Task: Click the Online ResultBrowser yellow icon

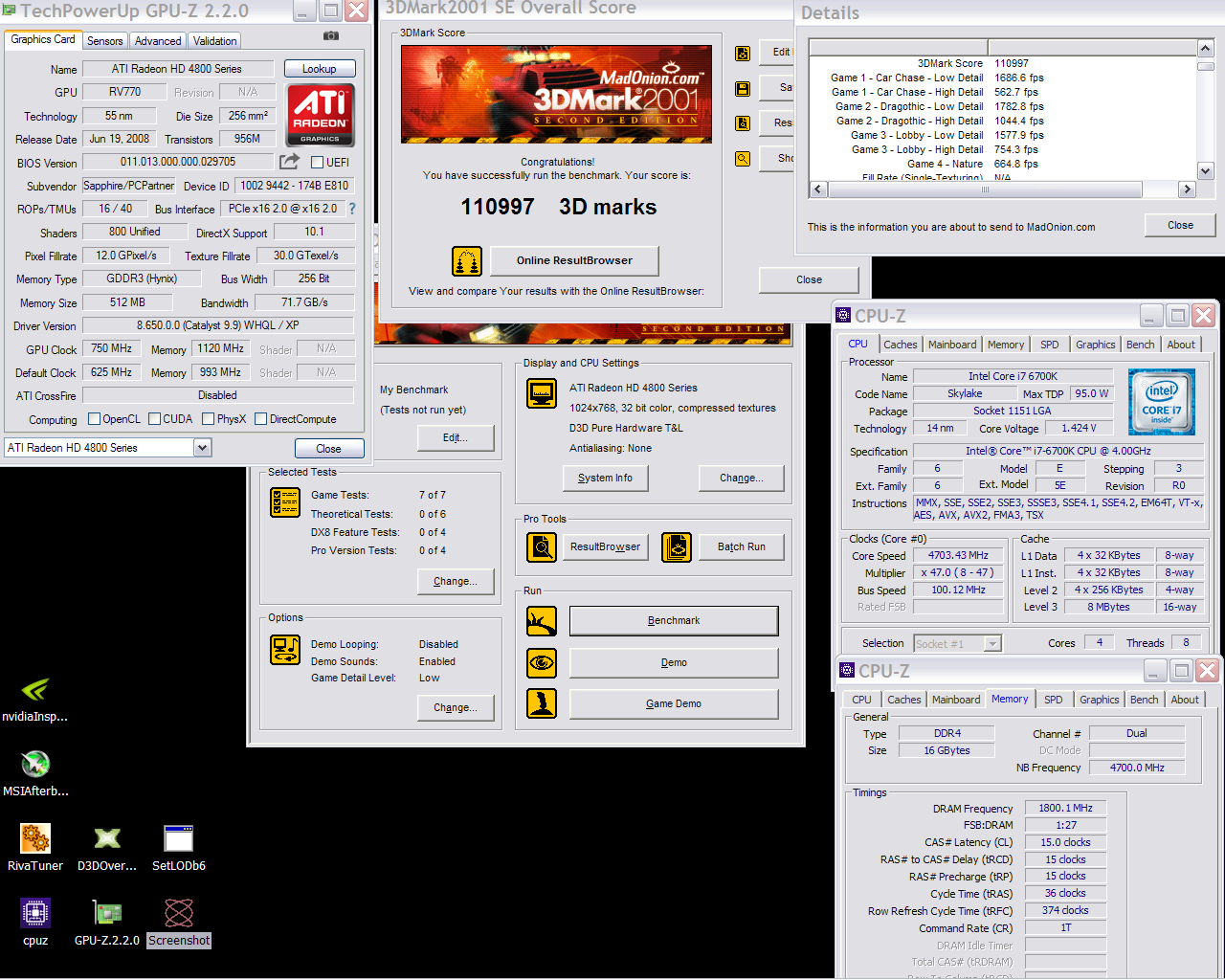Action: point(466,260)
